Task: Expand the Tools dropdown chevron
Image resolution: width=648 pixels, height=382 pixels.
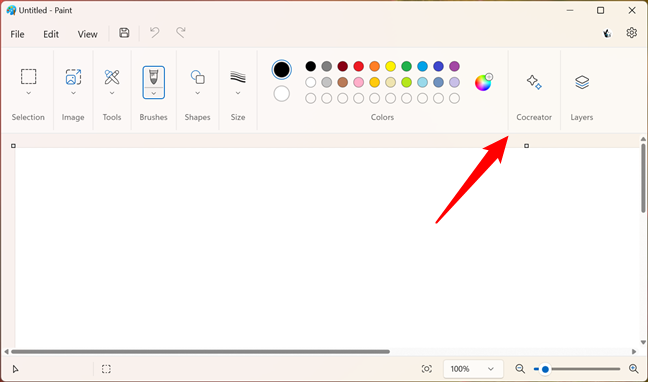Action: click(112, 93)
